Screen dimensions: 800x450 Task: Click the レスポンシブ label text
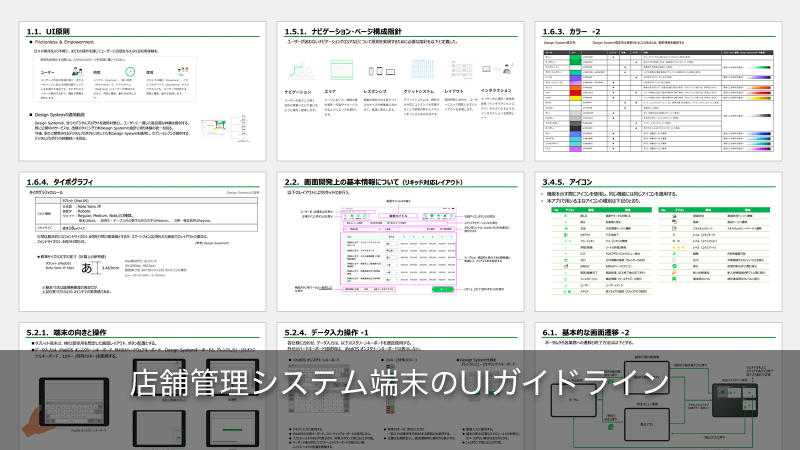pos(375,91)
